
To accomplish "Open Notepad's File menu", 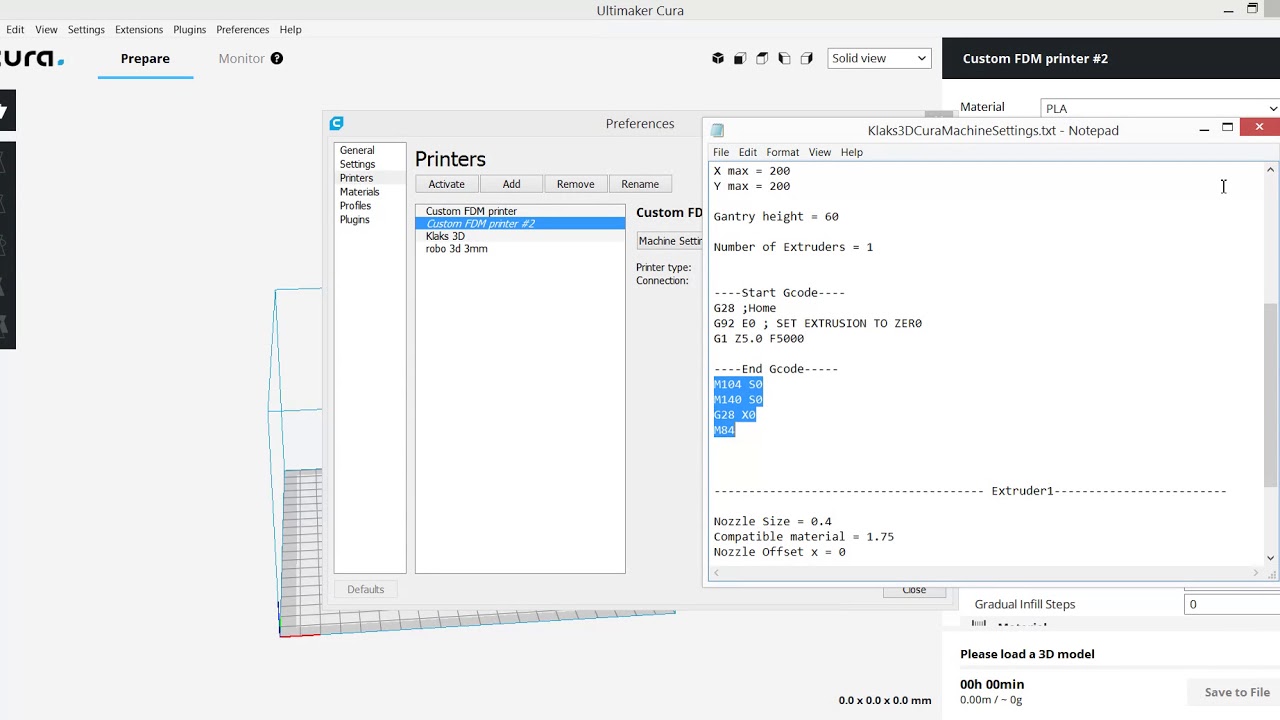I will pyautogui.click(x=720, y=152).
